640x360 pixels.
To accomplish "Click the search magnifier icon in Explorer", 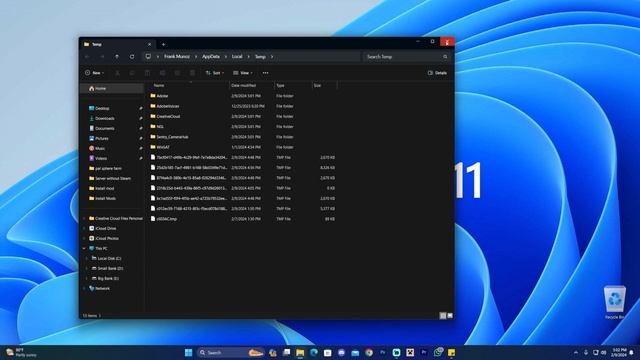I will [445, 57].
